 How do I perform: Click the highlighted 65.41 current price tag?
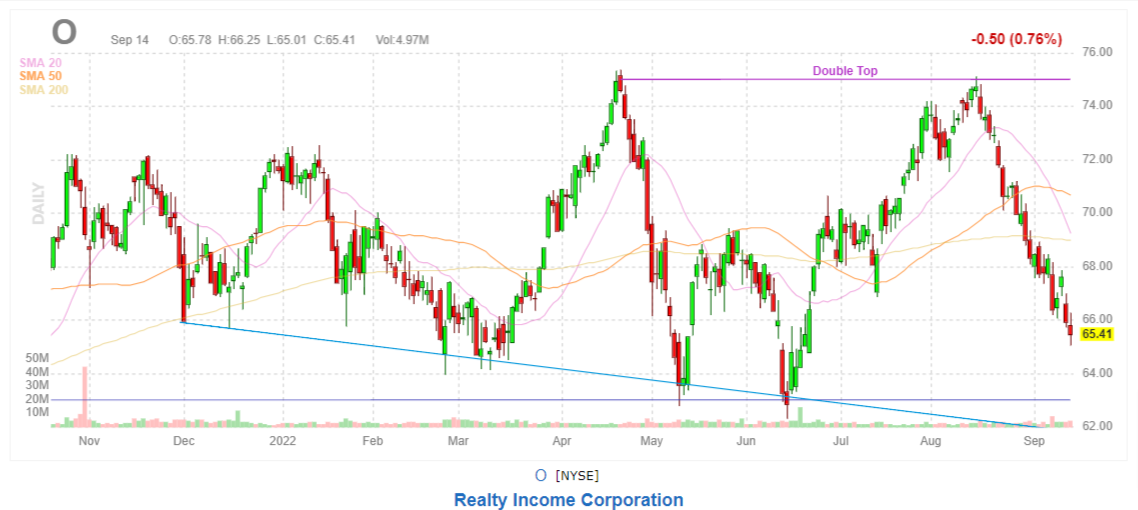pos(1097,334)
